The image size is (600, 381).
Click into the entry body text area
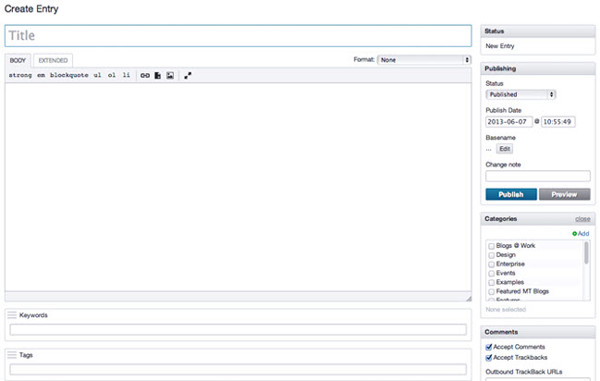point(238,187)
